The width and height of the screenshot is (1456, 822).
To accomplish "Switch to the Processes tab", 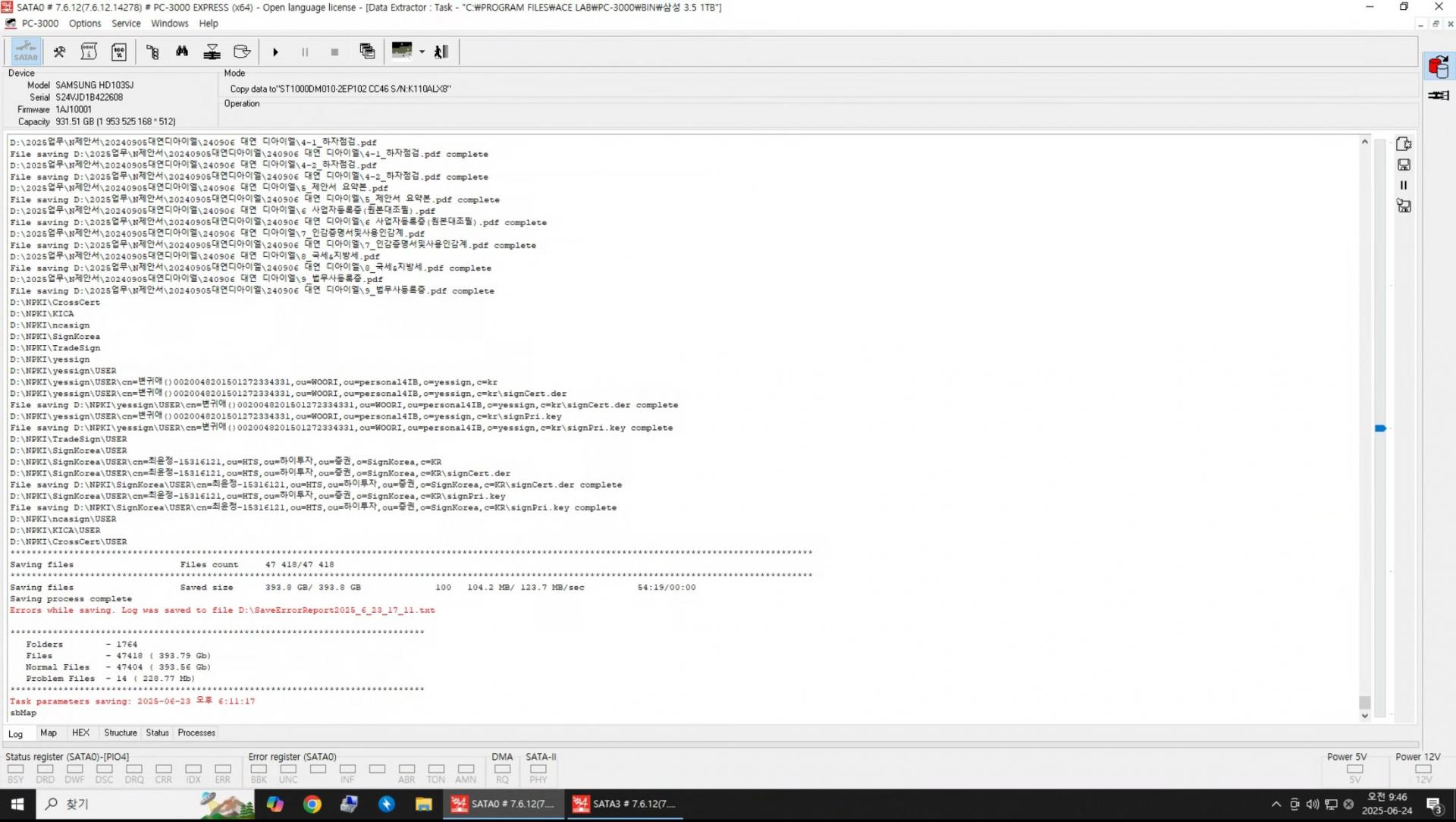I will click(196, 733).
